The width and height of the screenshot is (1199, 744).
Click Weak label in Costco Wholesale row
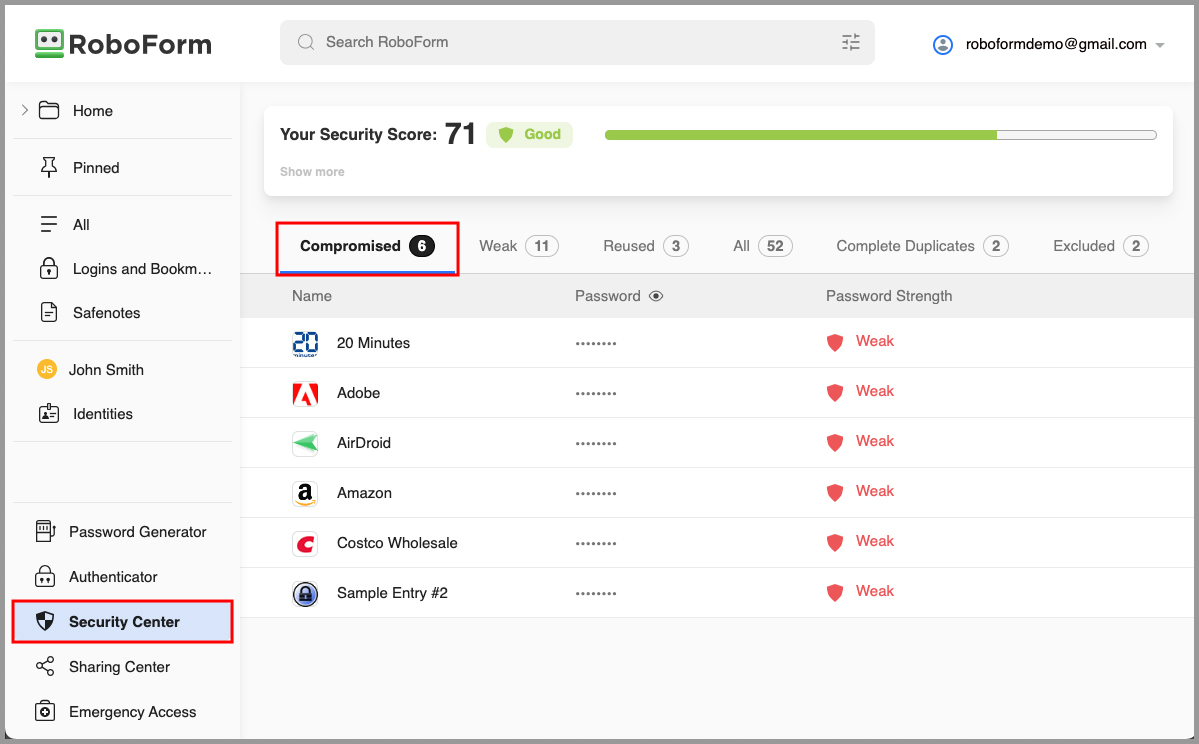tap(875, 541)
